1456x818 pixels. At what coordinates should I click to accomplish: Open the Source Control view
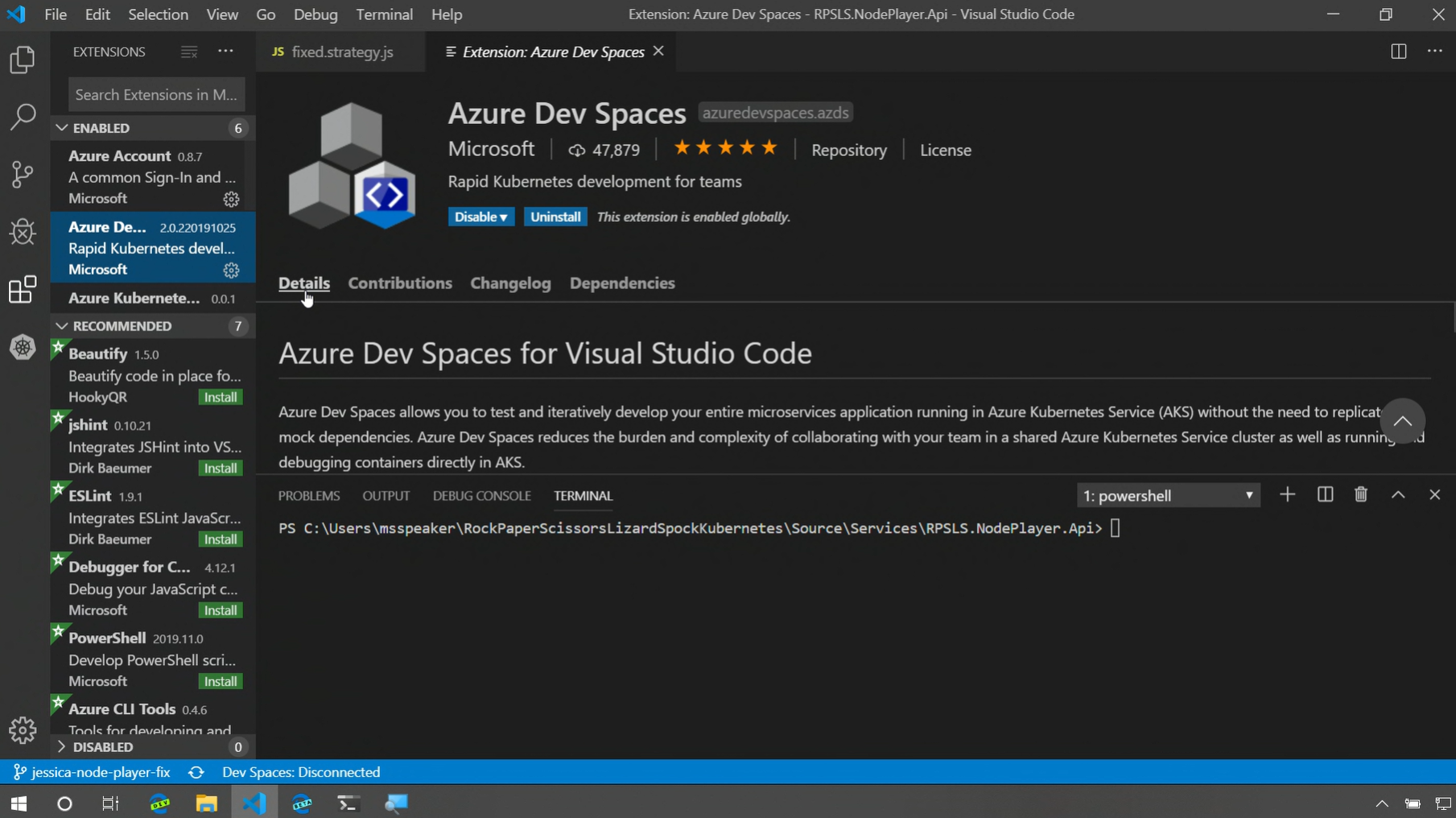pyautogui.click(x=23, y=174)
